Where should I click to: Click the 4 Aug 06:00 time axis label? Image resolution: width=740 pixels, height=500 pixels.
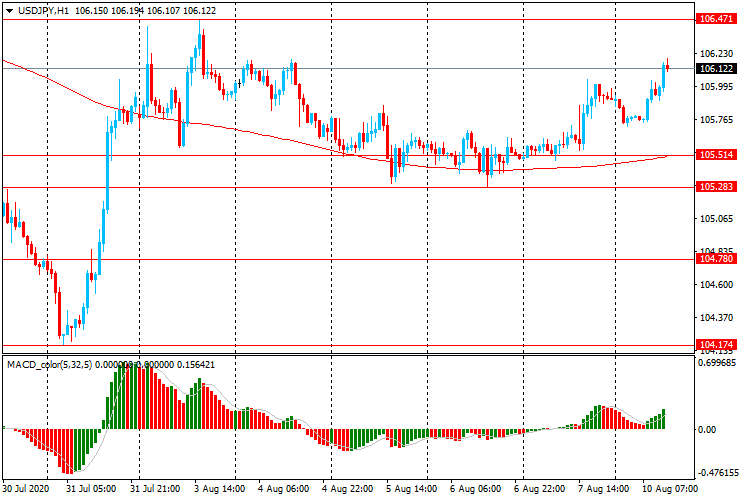(284, 488)
